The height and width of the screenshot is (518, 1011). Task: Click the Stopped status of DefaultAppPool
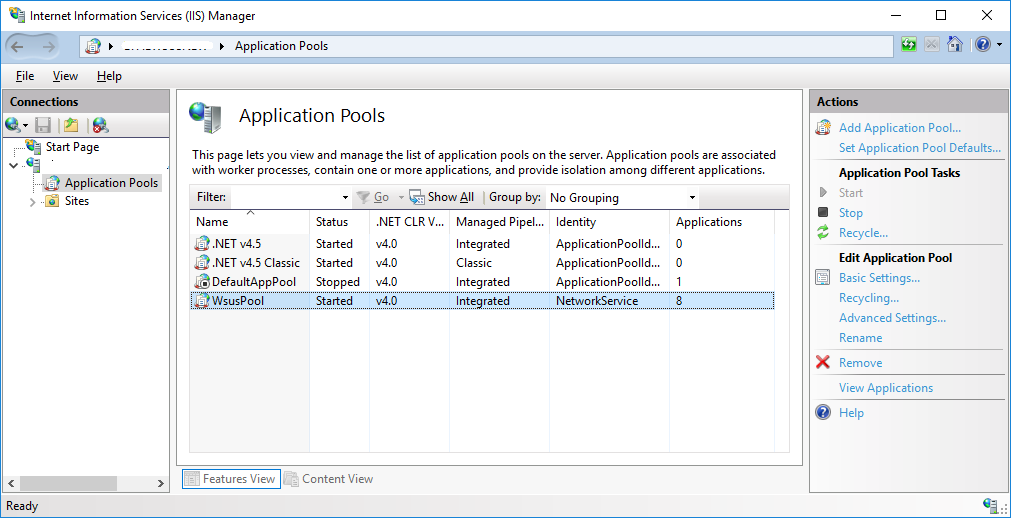[338, 282]
